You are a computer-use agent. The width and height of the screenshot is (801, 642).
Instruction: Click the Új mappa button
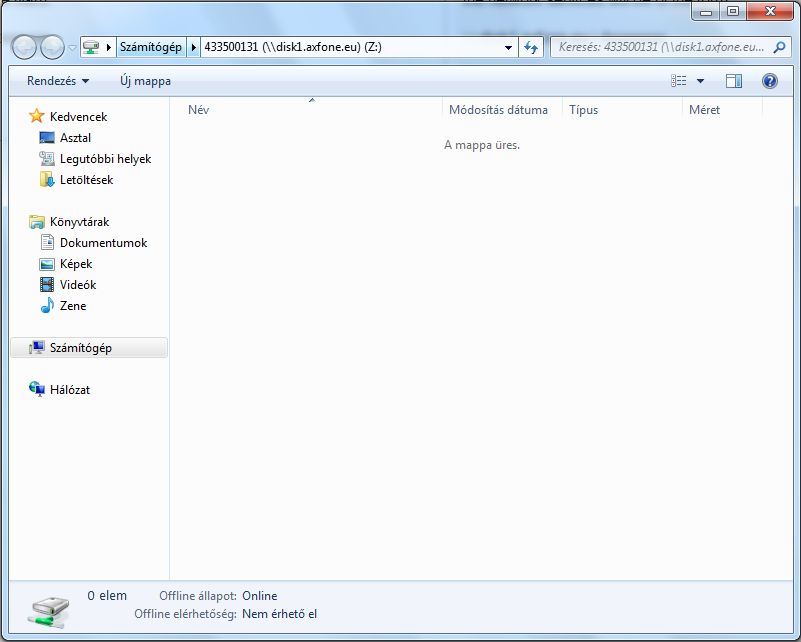[145, 81]
